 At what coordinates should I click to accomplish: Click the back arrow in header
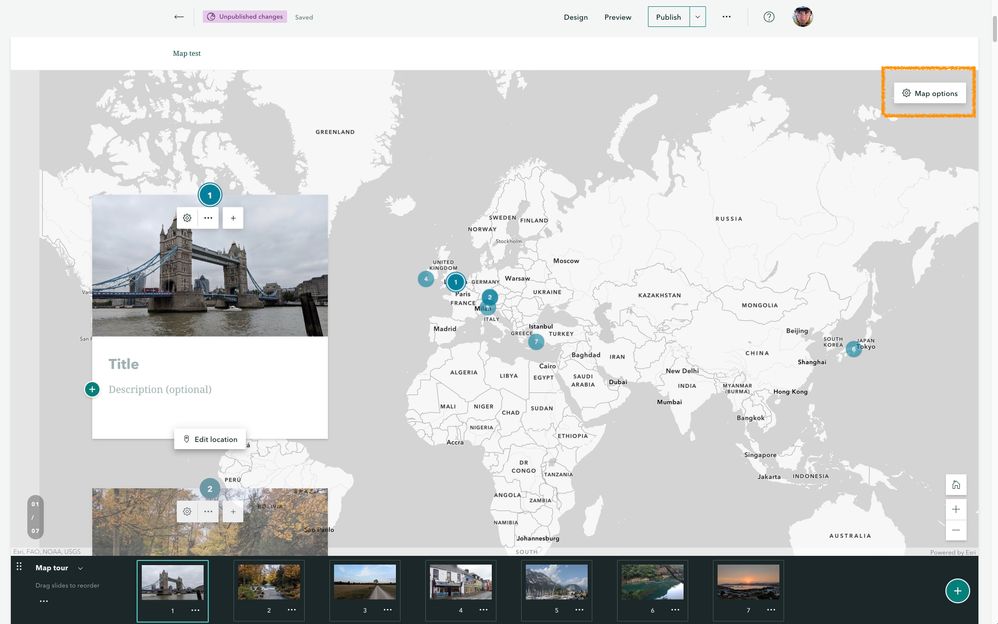tap(179, 17)
